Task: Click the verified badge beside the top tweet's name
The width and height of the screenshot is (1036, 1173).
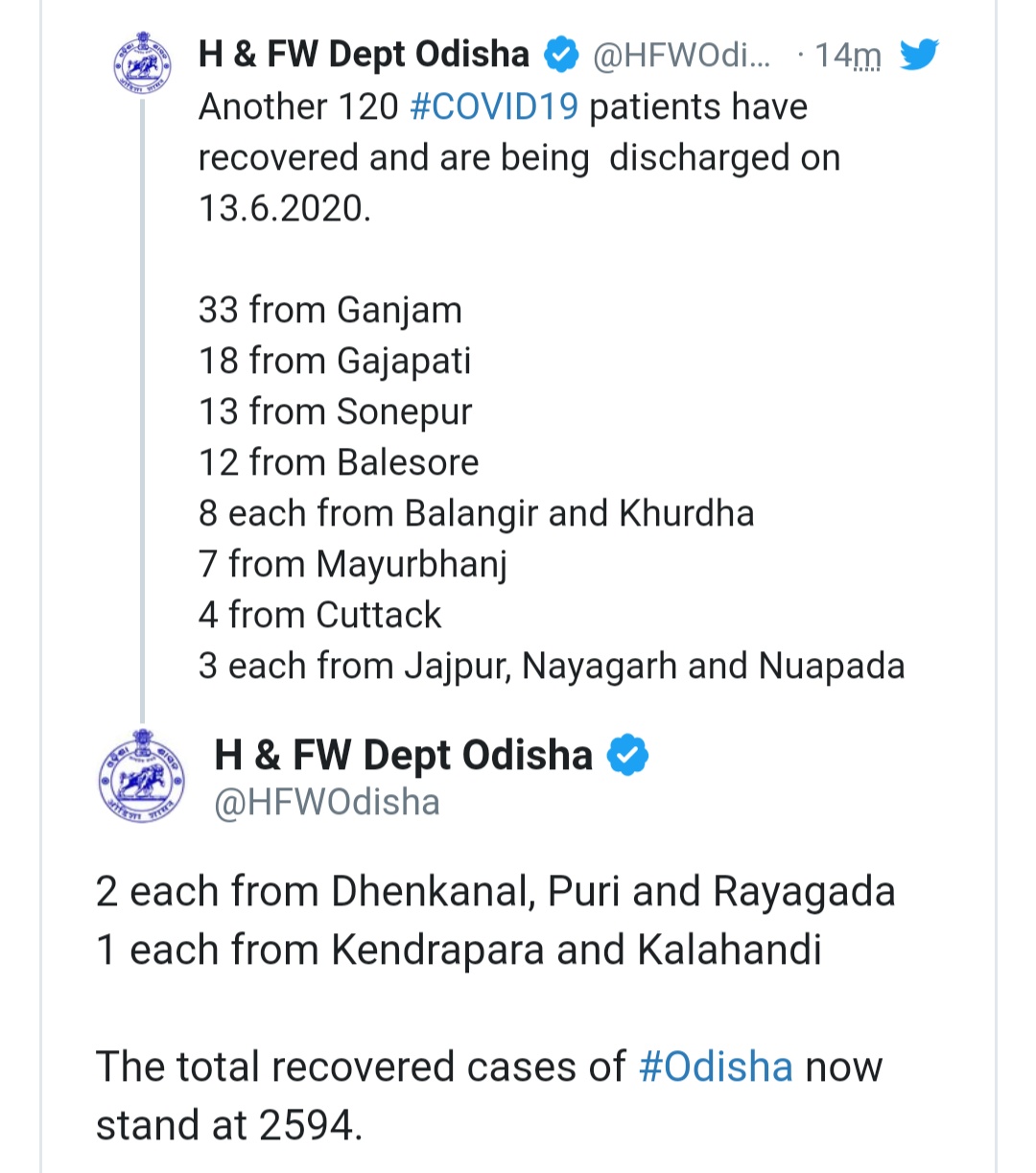Action: 561,55
